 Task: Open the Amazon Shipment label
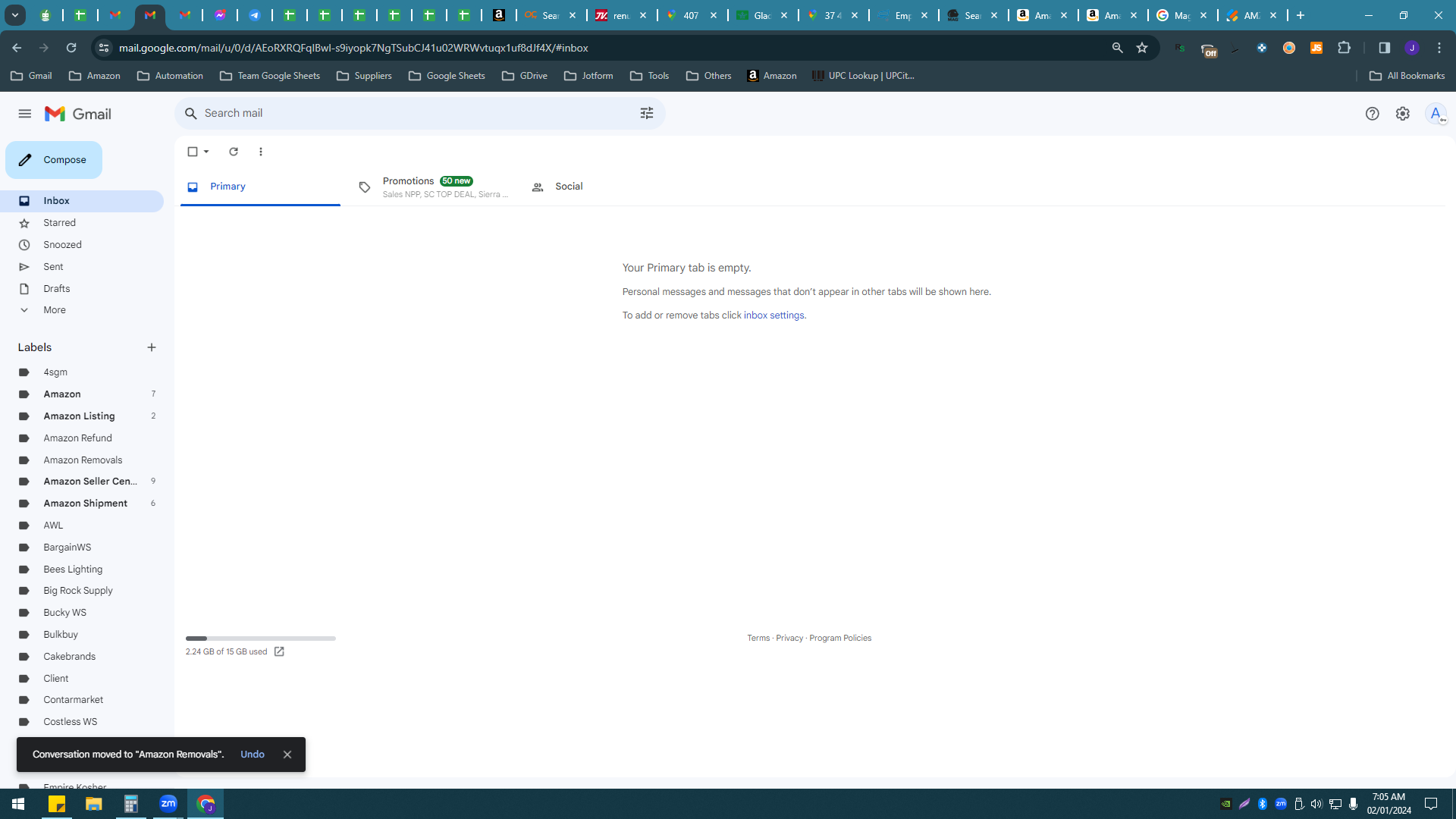click(x=82, y=504)
